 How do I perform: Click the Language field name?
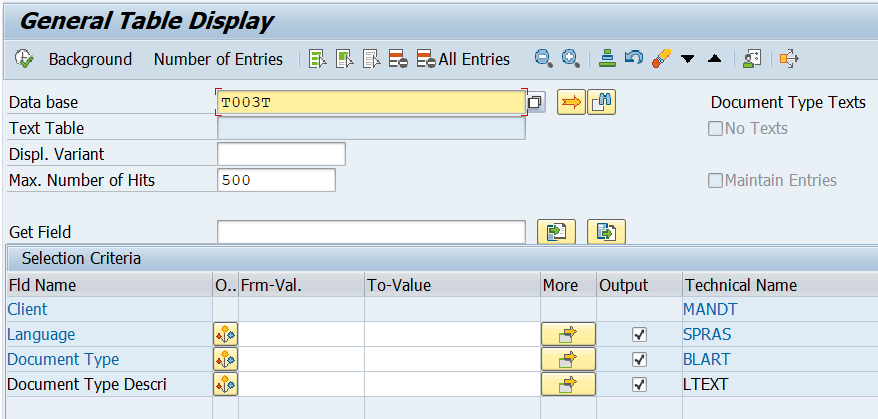[41, 334]
